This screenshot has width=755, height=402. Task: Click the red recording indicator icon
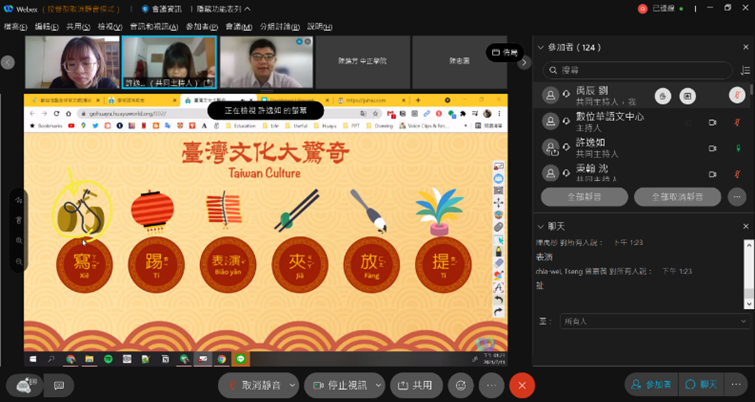pos(642,9)
